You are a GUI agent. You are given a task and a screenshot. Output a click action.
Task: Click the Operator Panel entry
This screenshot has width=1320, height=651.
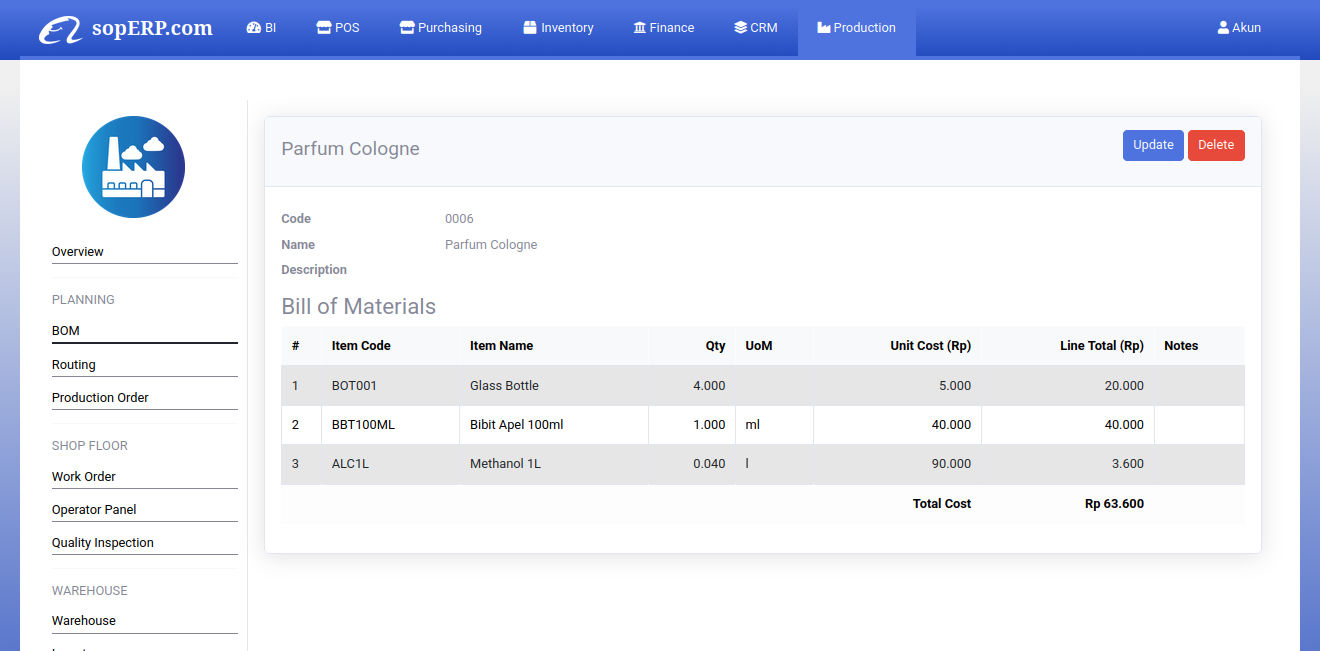94,509
